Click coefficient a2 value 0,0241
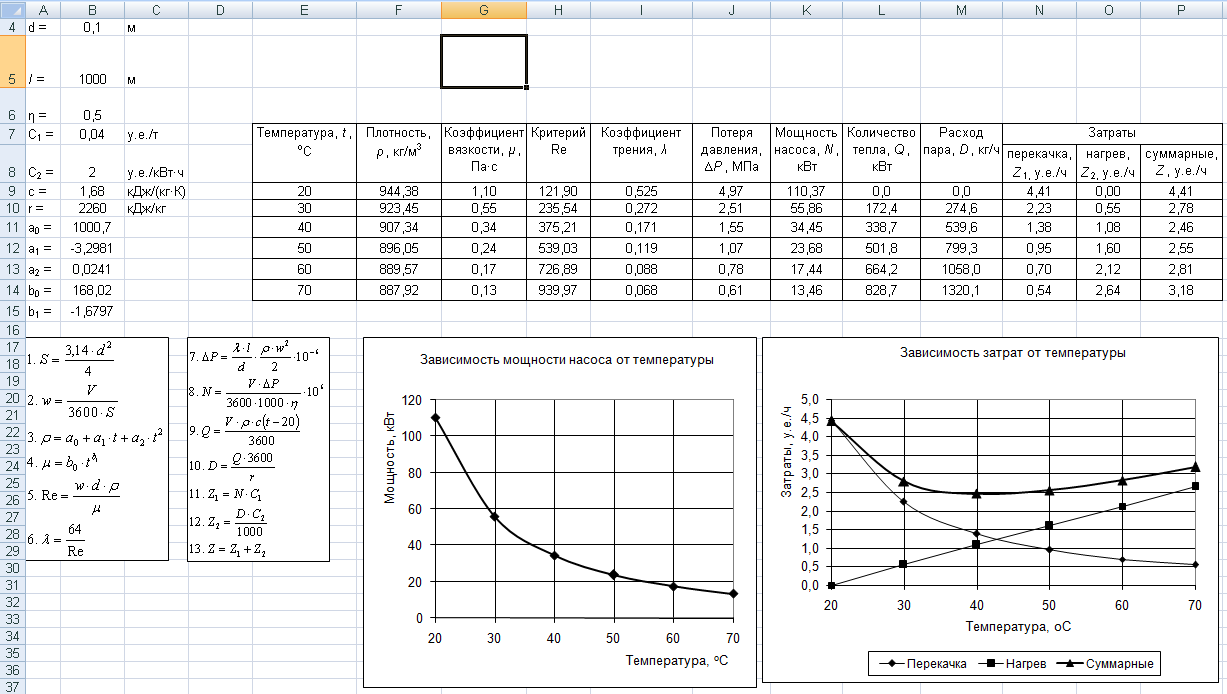 point(91,270)
